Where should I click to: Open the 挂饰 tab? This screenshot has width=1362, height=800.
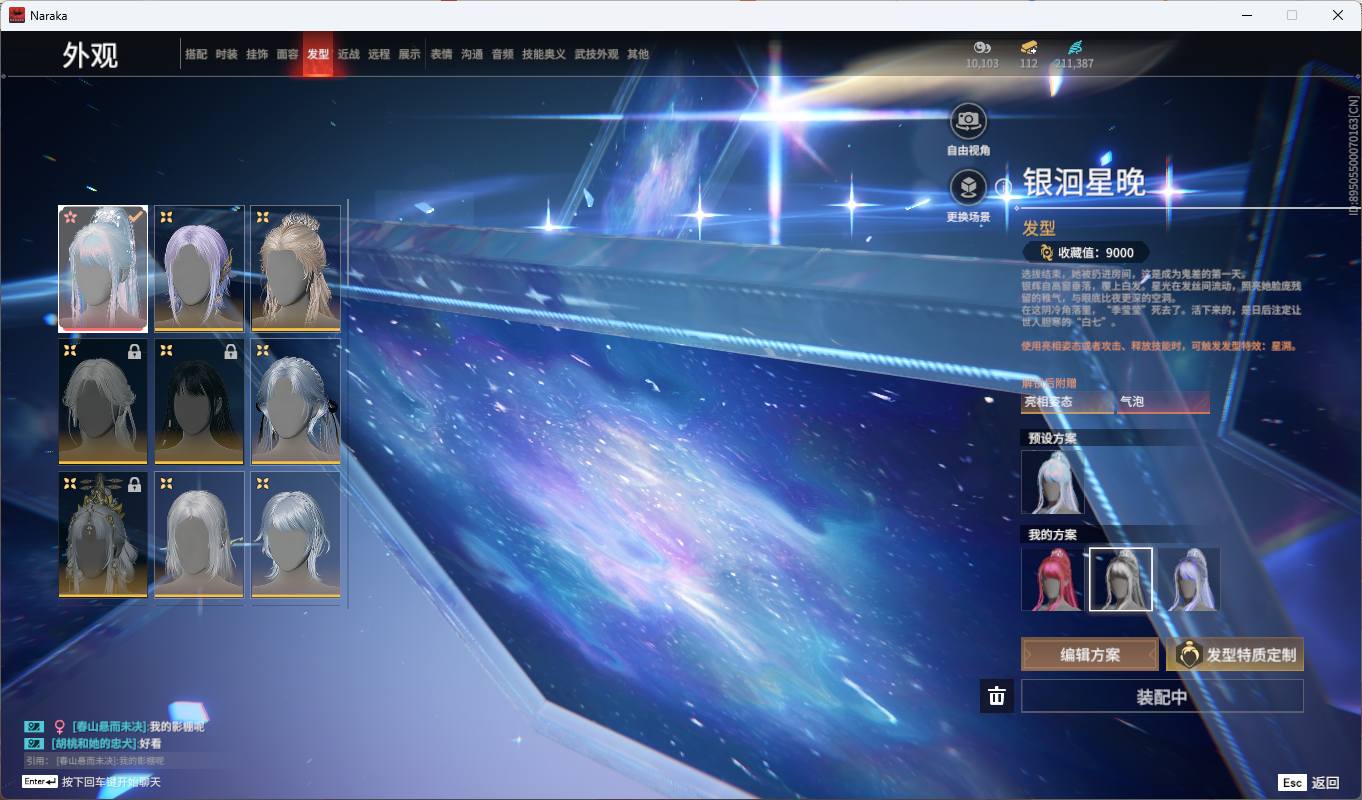tap(257, 54)
